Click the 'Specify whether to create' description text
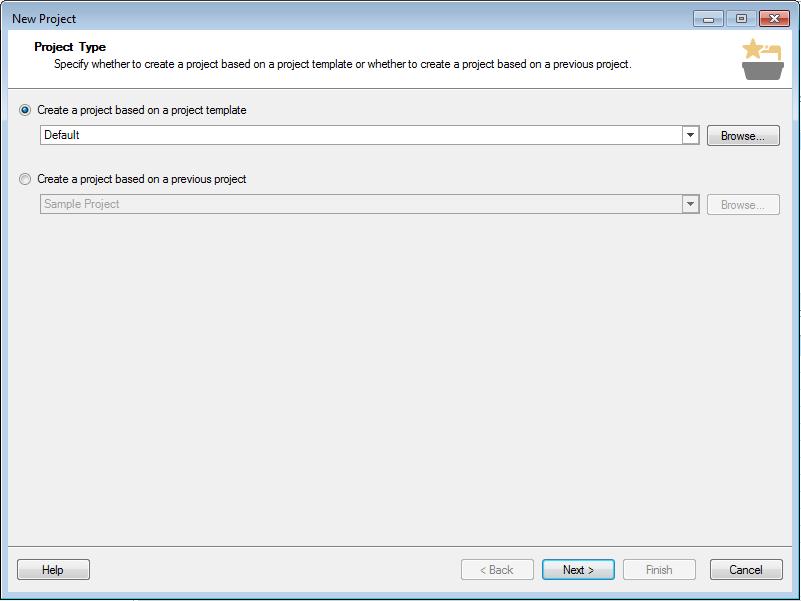This screenshot has width=801, height=601. click(x=343, y=64)
